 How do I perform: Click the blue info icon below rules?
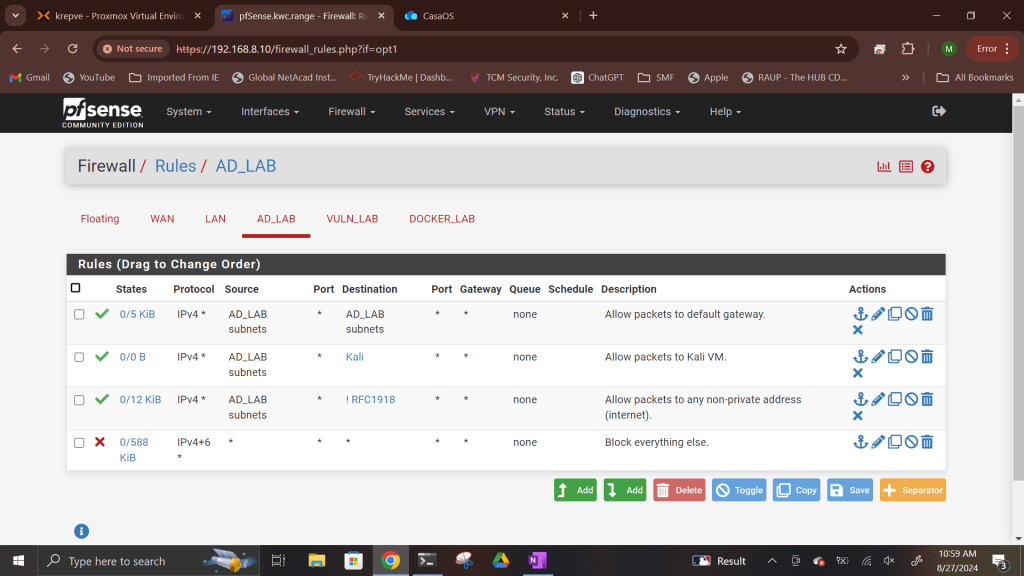(82, 531)
